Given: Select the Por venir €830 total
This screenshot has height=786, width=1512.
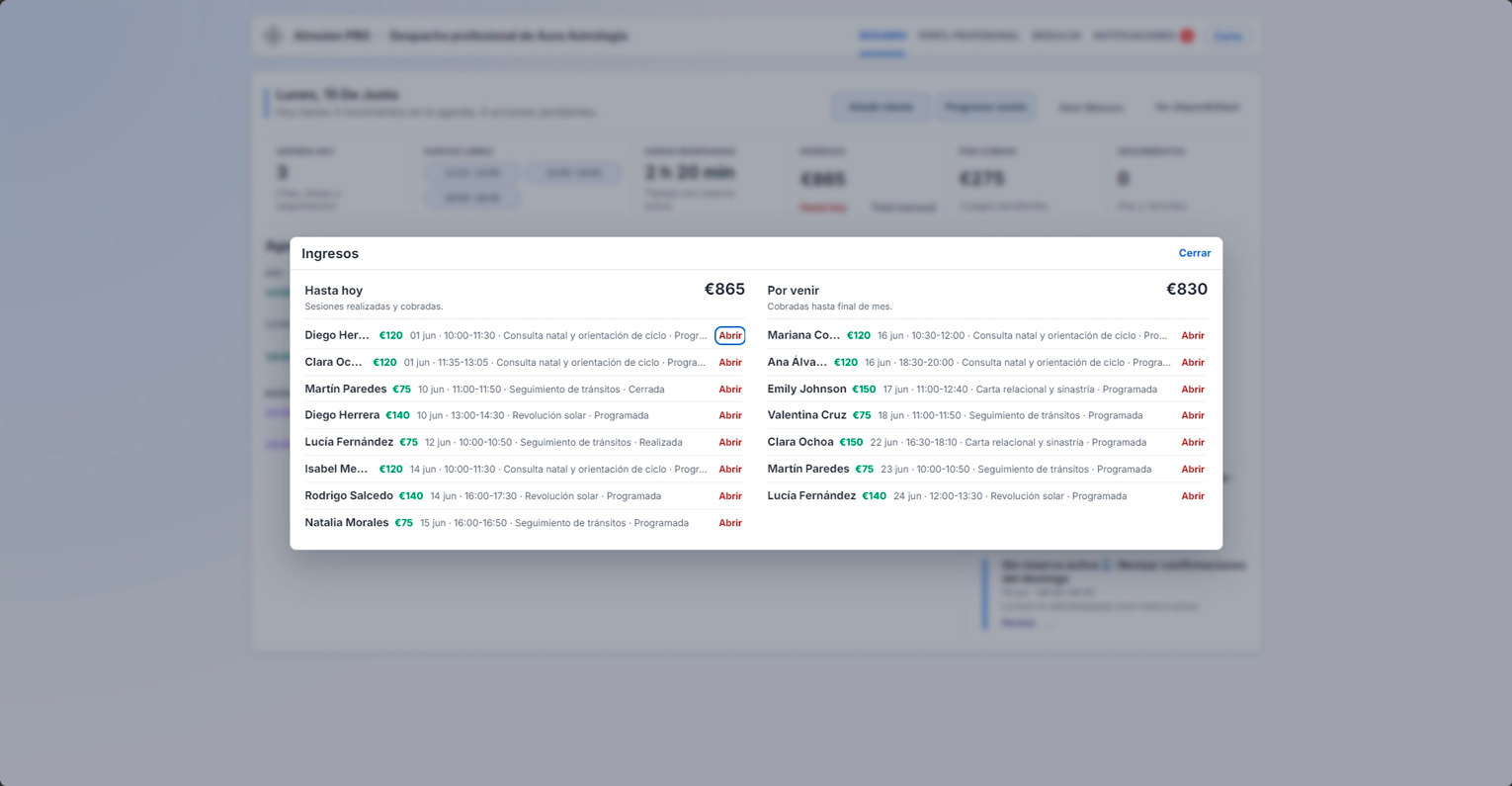Looking at the screenshot, I should pos(1187,290).
